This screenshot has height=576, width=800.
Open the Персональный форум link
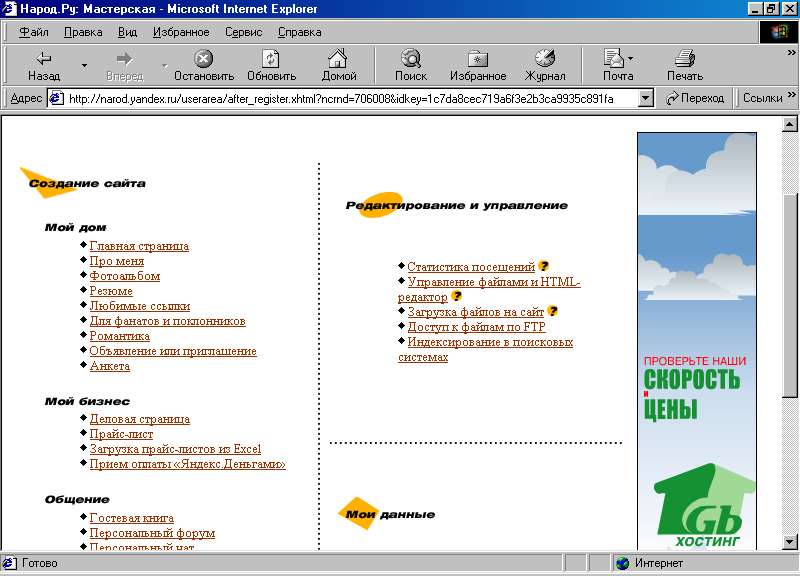pos(152,533)
